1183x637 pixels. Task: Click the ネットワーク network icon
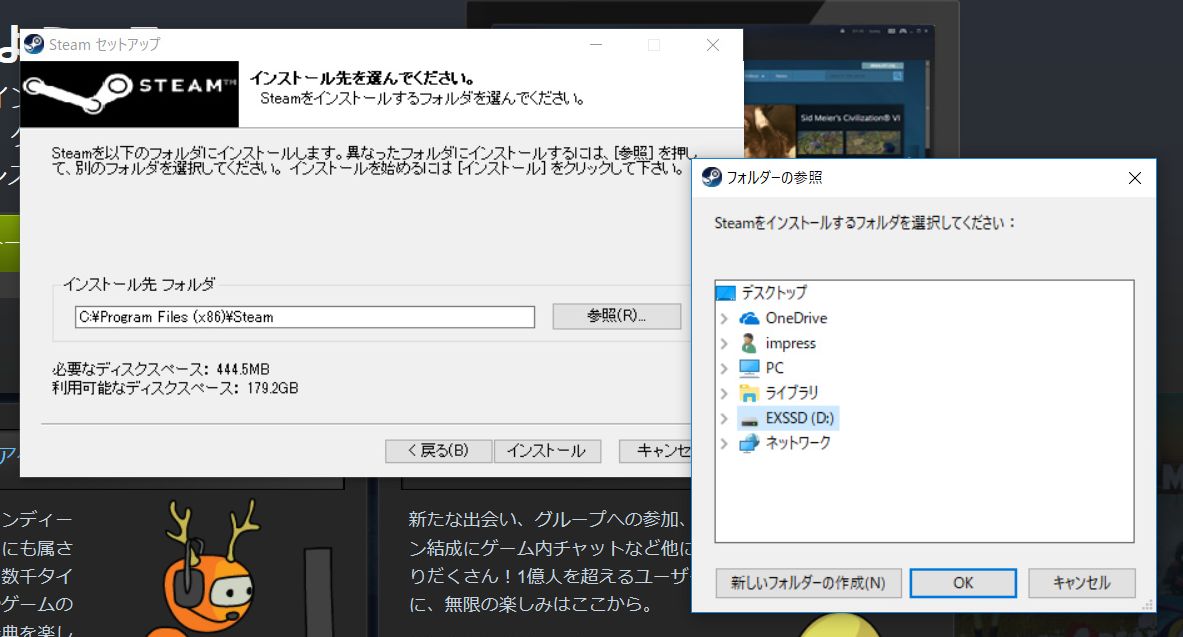click(x=747, y=443)
